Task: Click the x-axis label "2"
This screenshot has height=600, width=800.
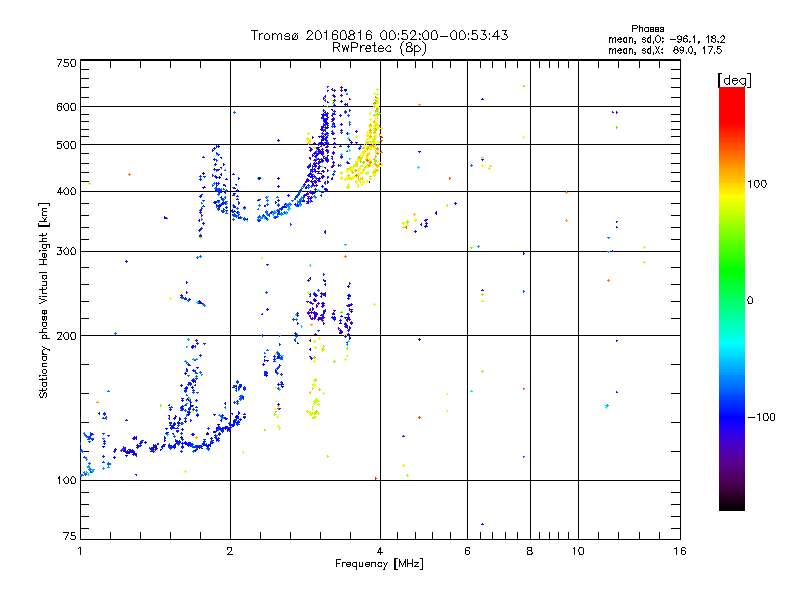Action: [230, 551]
